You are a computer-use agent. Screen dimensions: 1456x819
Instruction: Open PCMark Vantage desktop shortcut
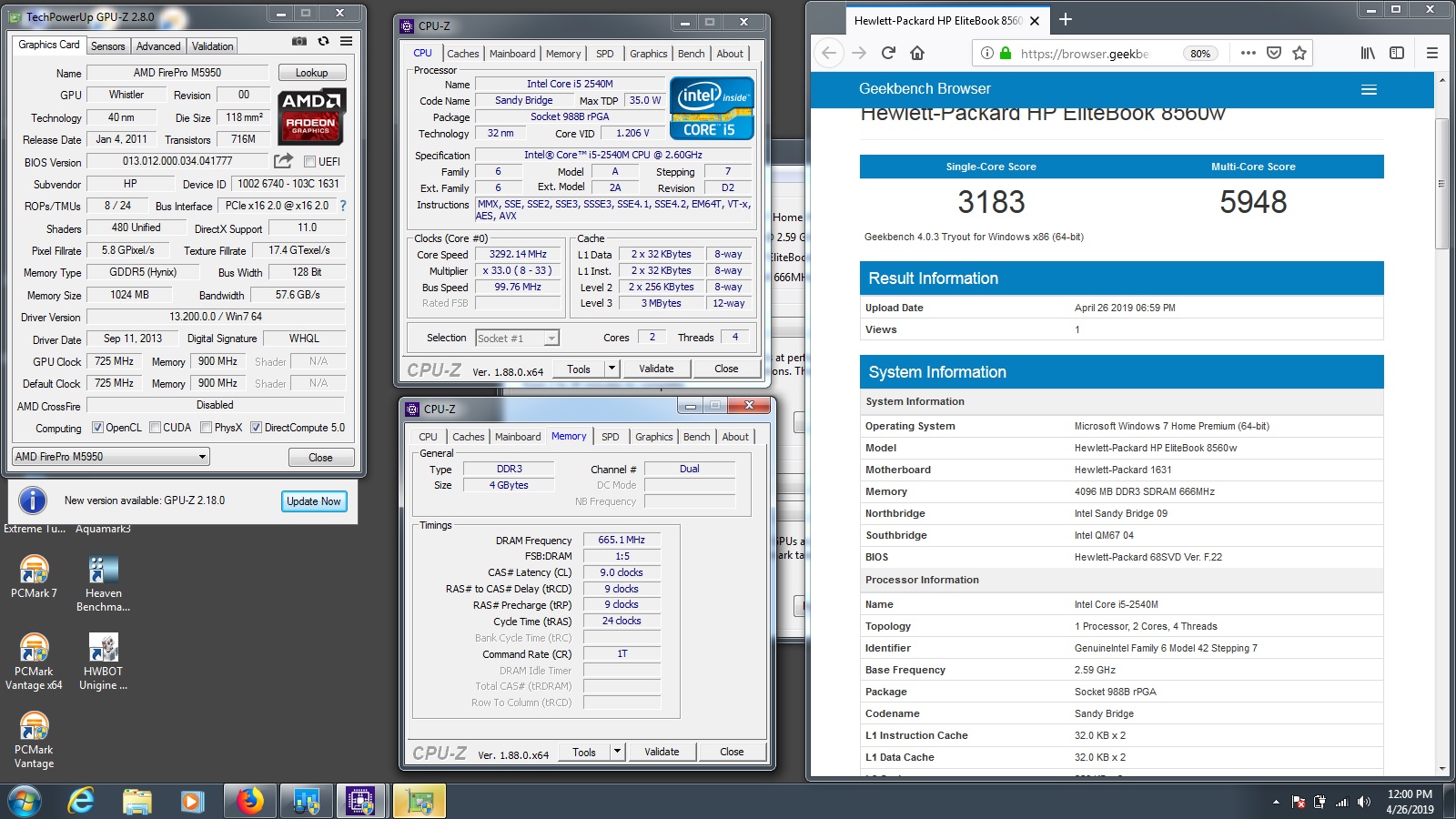(34, 741)
